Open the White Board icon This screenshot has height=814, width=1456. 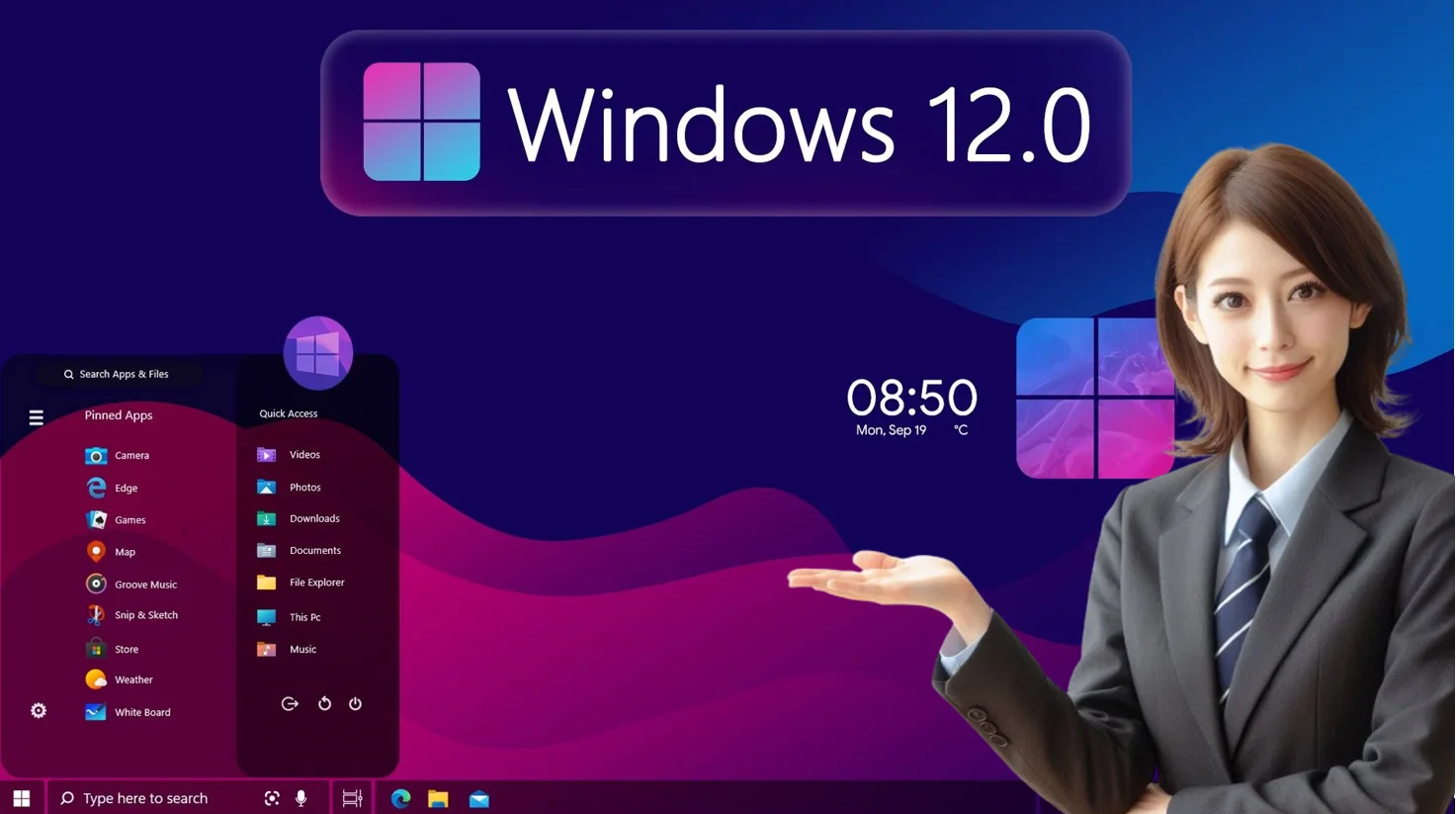(96, 712)
